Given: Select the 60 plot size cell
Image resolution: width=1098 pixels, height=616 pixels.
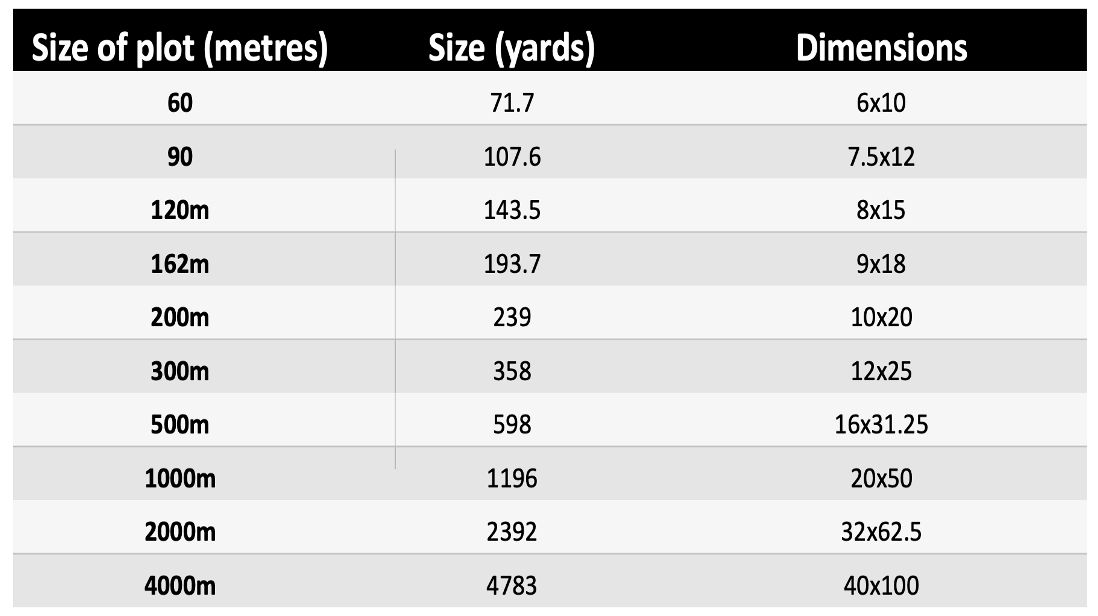Looking at the screenshot, I should (x=181, y=103).
